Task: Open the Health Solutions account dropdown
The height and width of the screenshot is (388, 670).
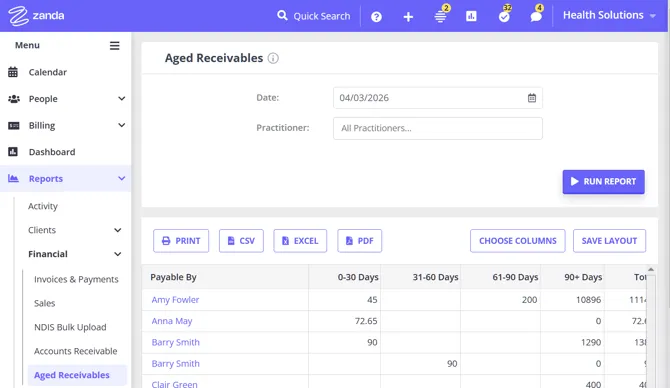Action: tap(609, 15)
